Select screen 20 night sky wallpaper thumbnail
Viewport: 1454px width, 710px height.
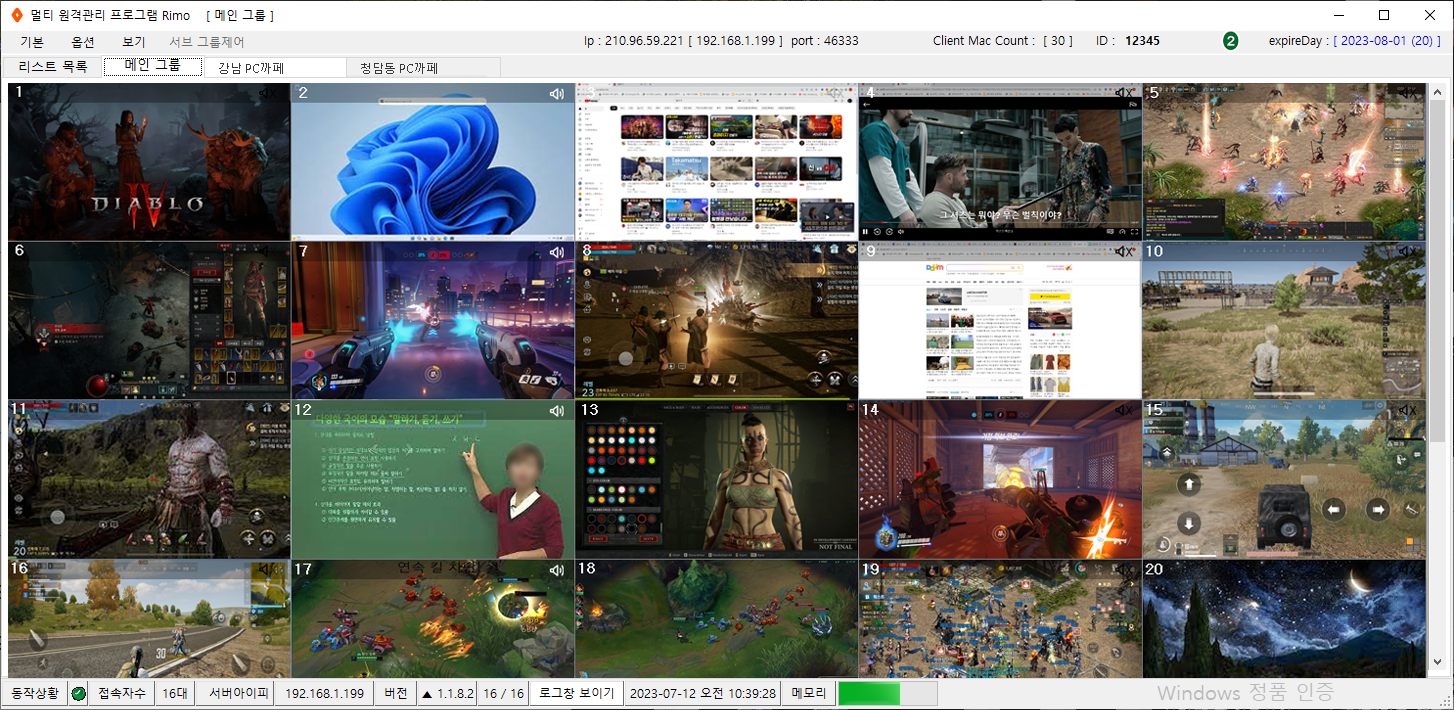tap(1284, 619)
